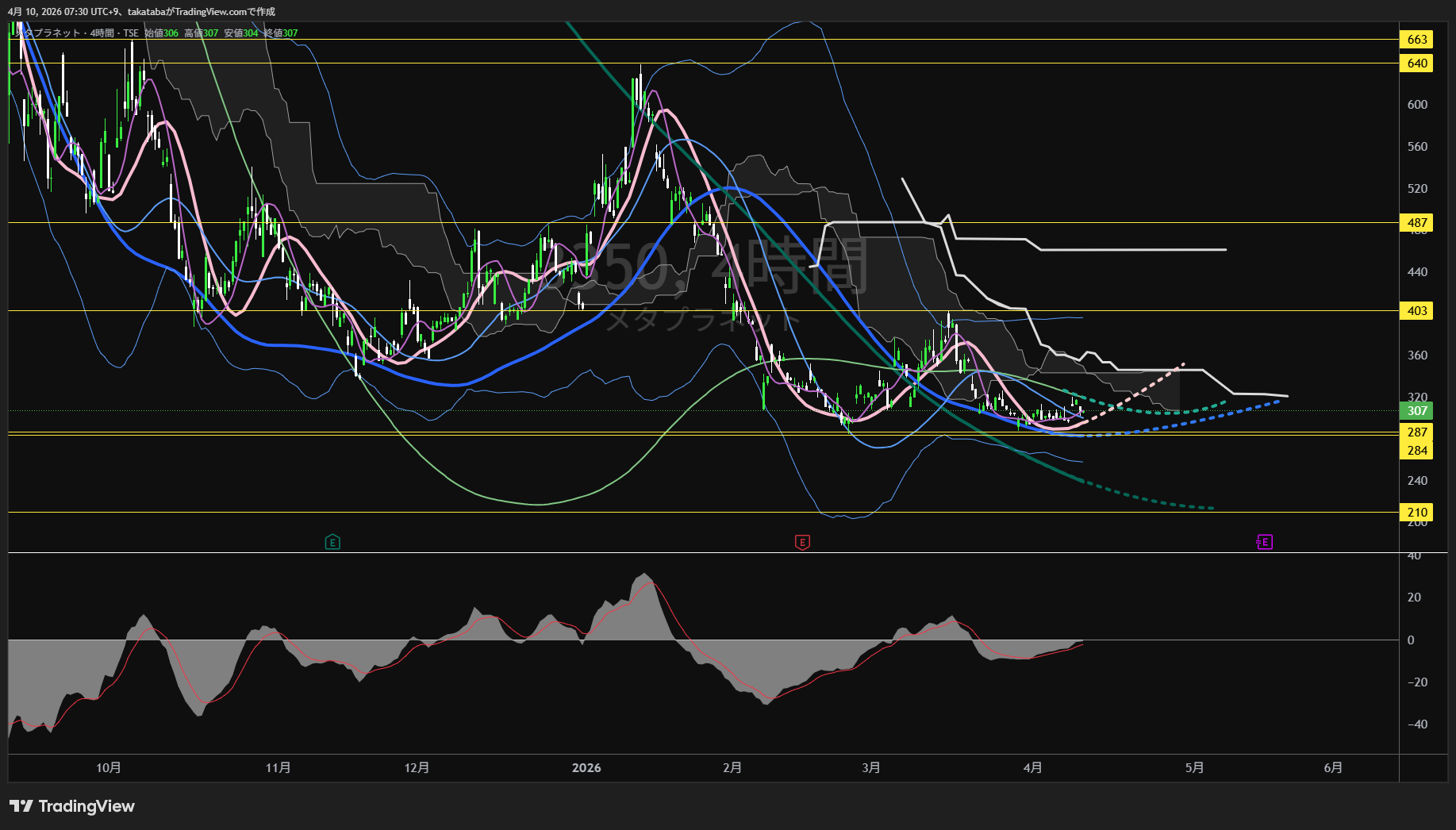Click the 終値307 close value in legend
The image size is (1456, 830).
[281, 33]
